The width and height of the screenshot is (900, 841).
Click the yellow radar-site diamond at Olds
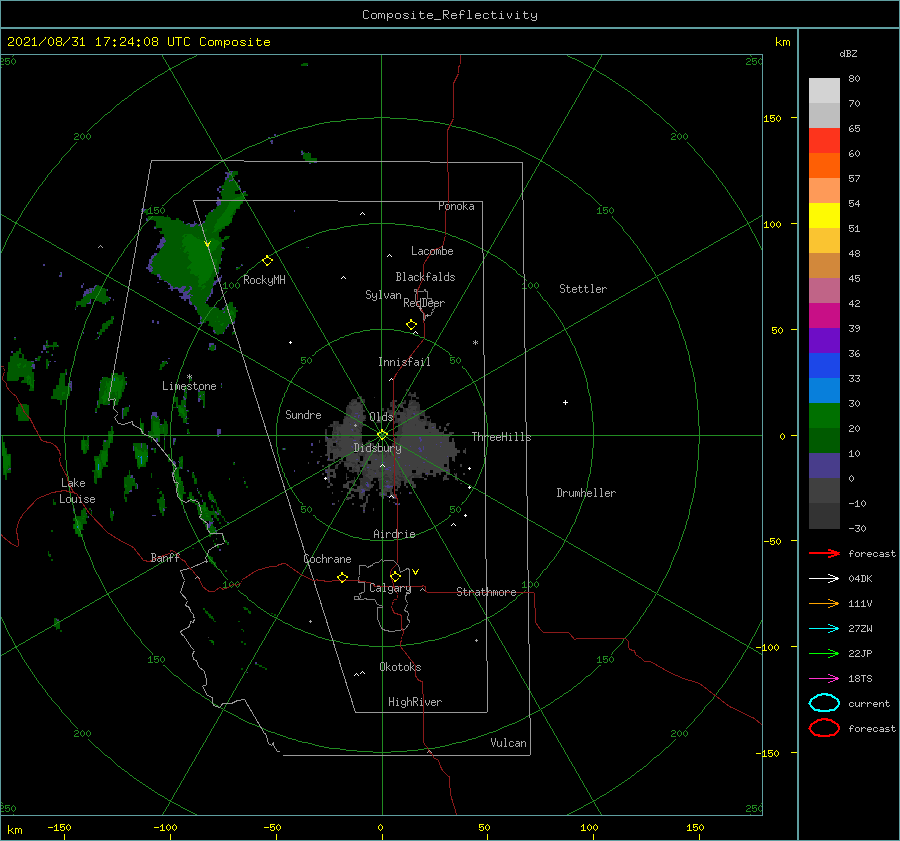382,435
